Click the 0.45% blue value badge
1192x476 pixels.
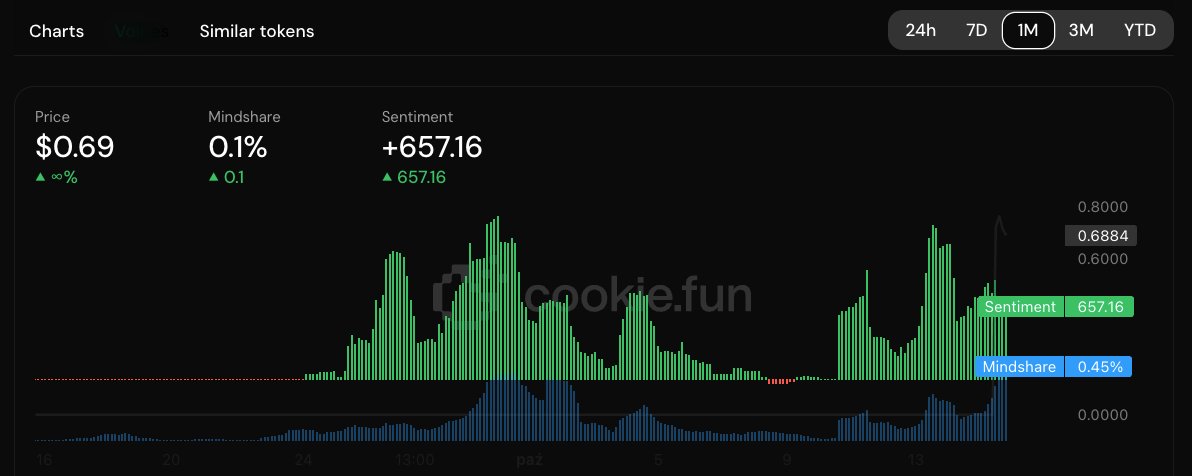1099,367
